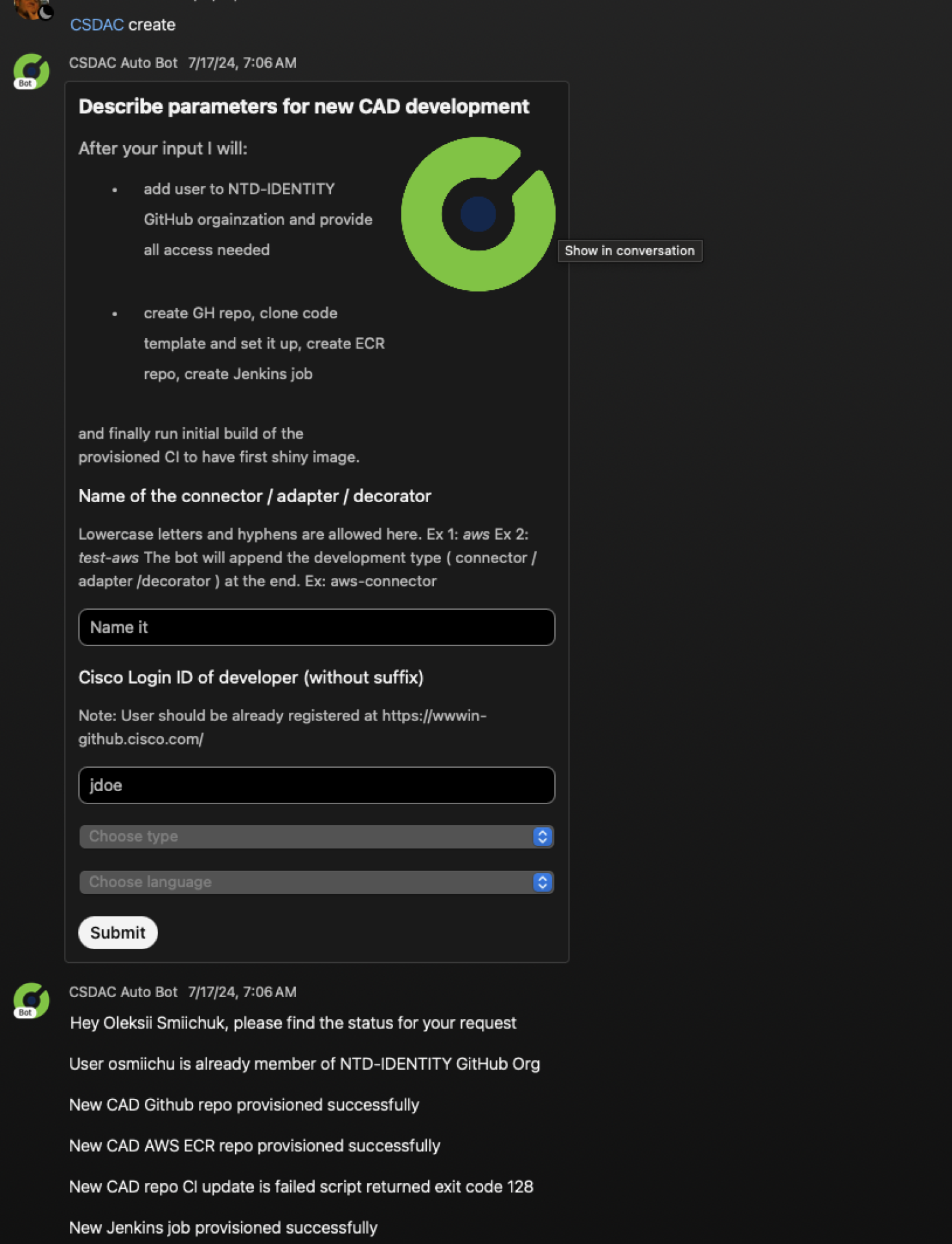This screenshot has width=952, height=1244.
Task: Click CSDAC Auto Bot name above status message
Action: pos(123,992)
